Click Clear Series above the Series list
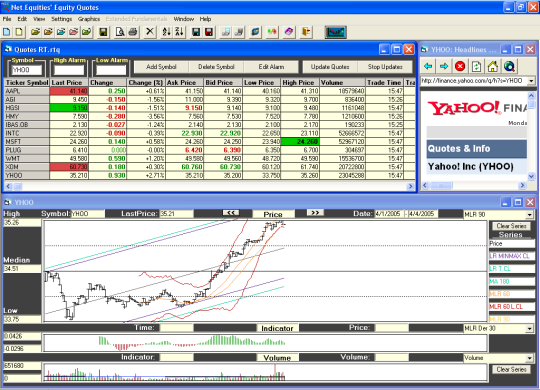 tap(511, 226)
